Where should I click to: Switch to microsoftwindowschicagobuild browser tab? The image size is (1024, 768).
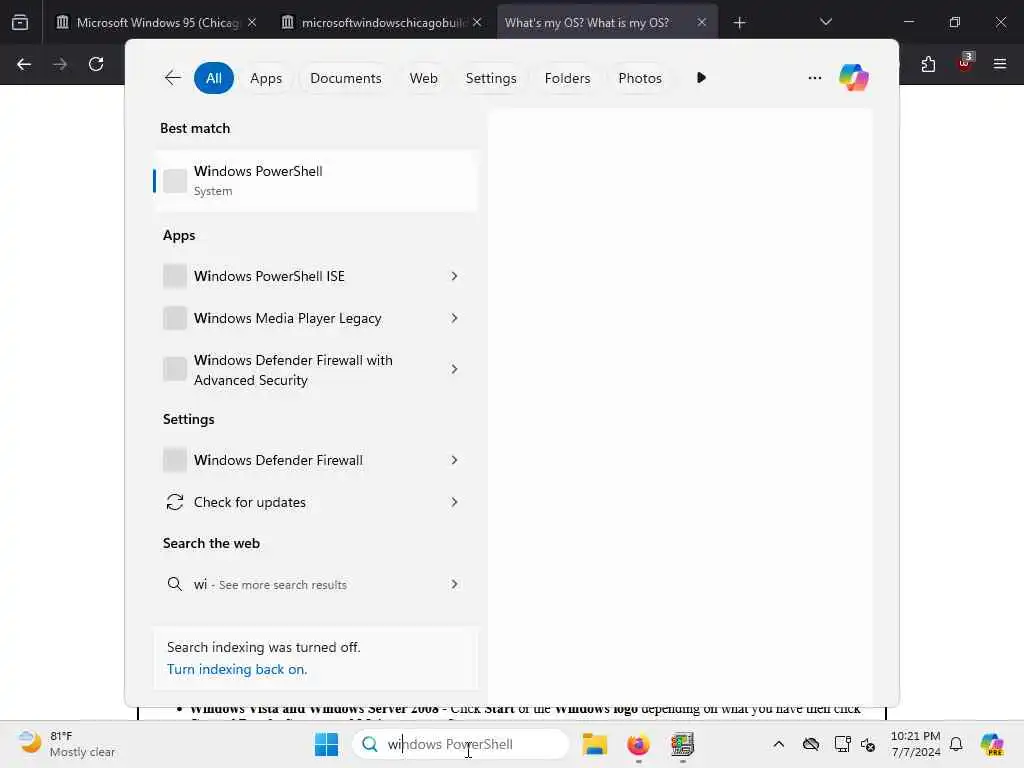coord(383,23)
